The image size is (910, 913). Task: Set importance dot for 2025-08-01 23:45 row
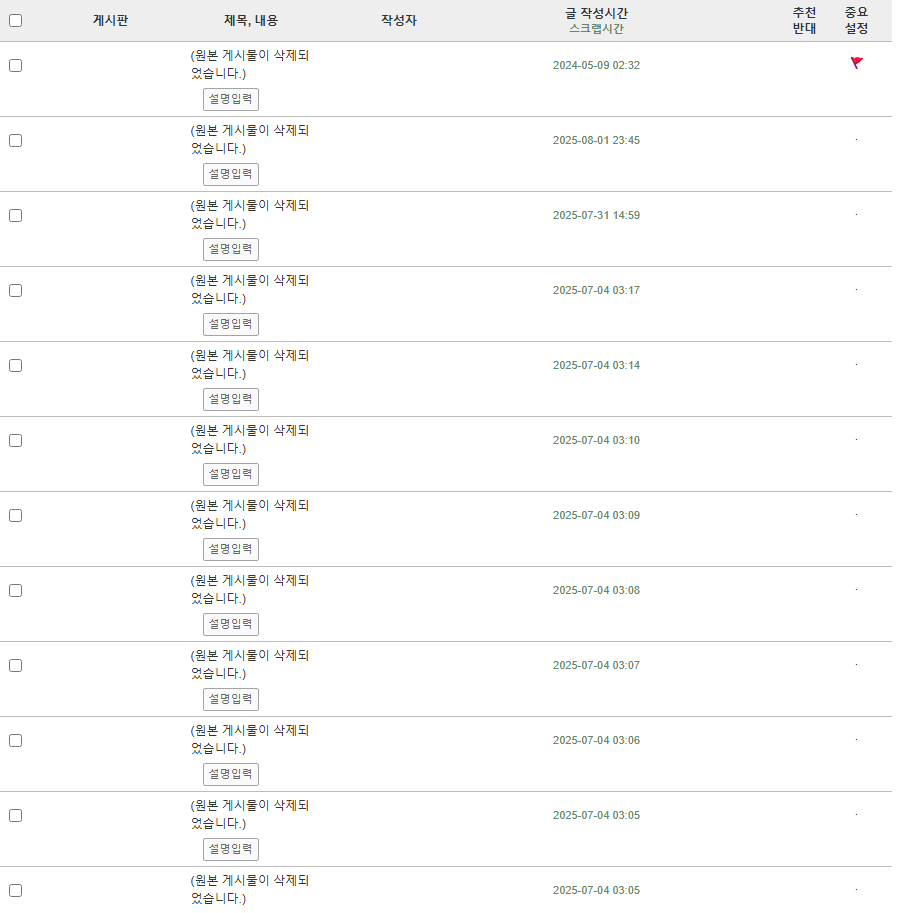point(856,140)
